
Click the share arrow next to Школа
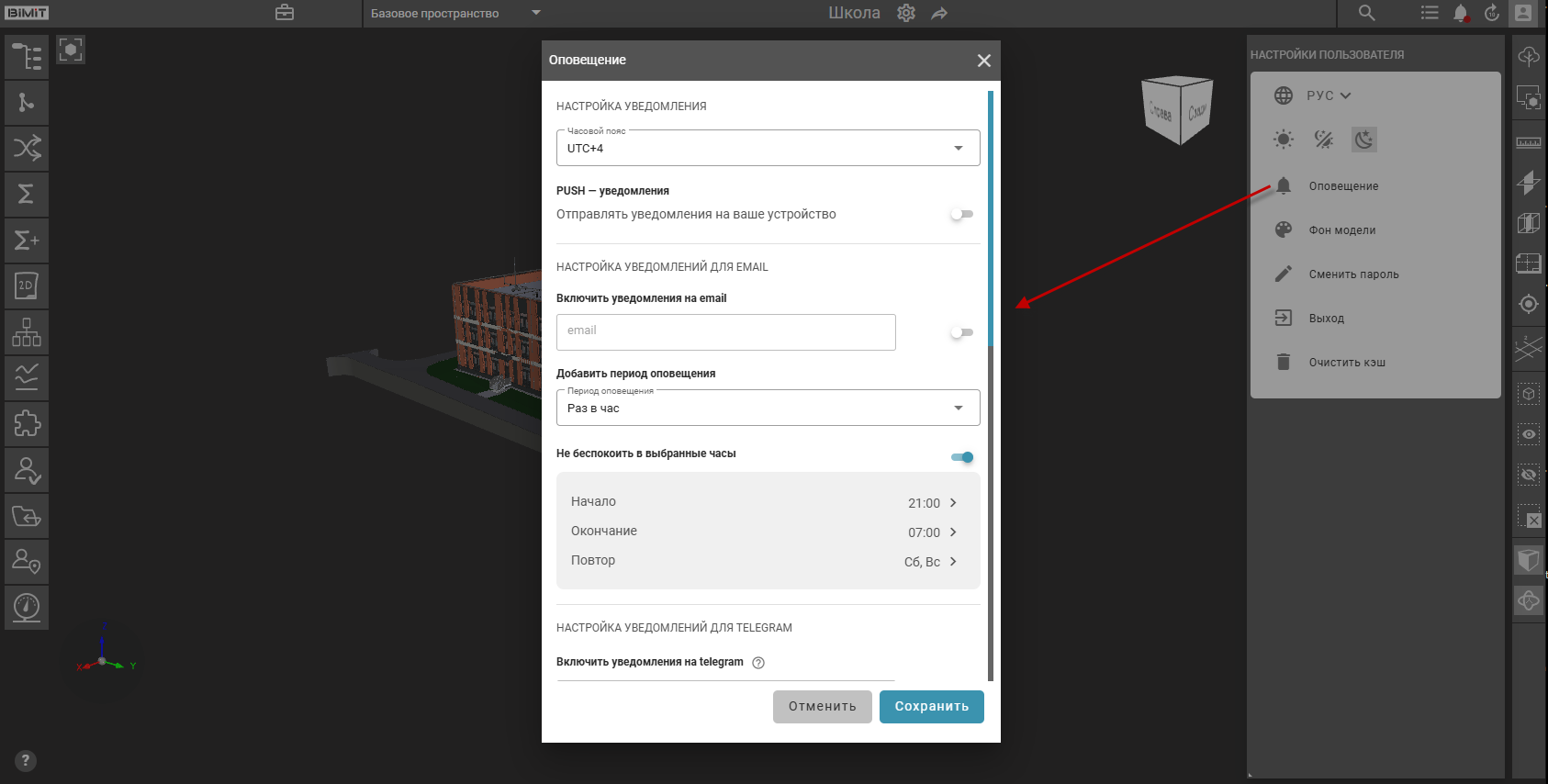click(x=939, y=14)
